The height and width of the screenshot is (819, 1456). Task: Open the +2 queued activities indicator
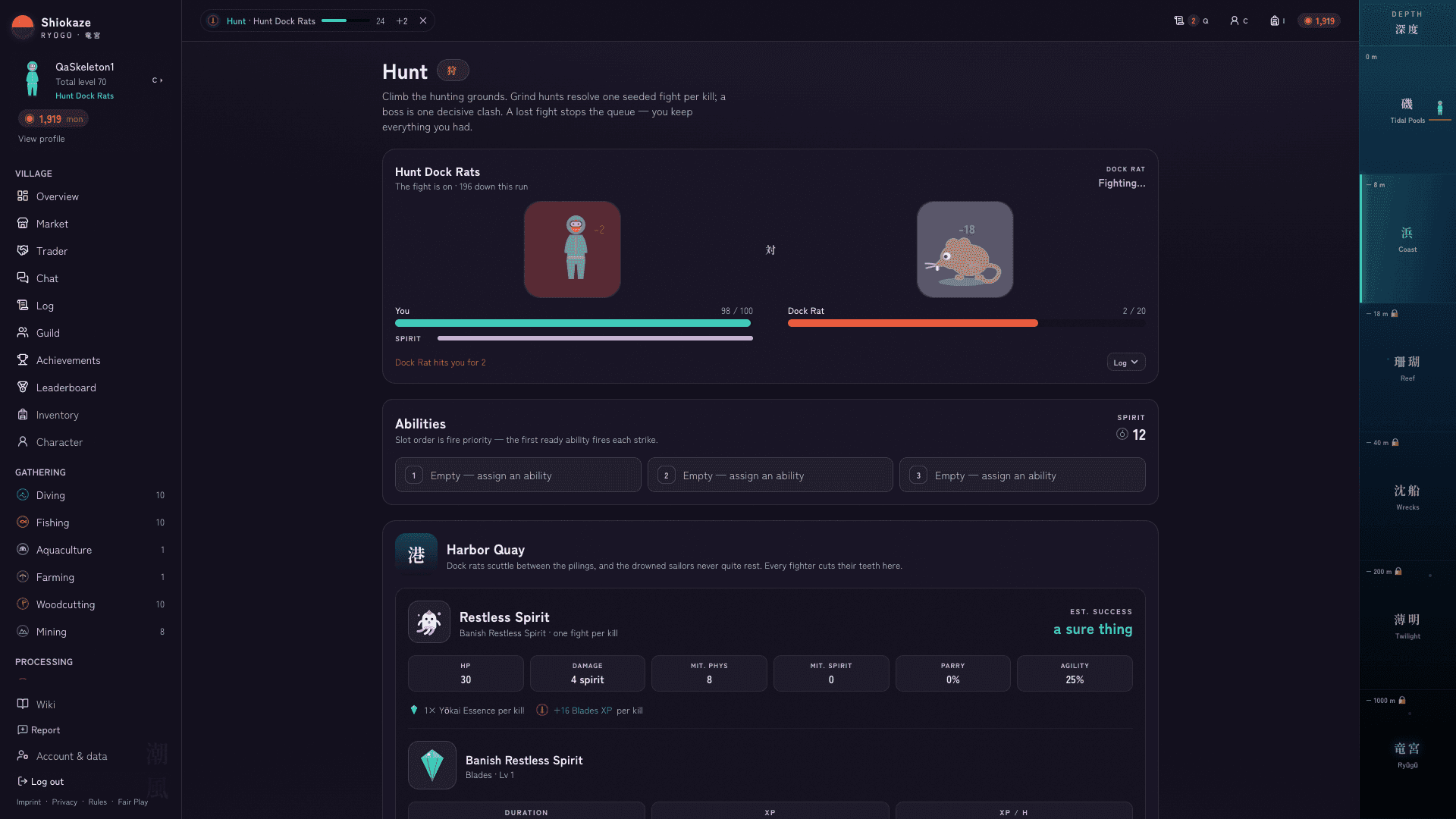tap(402, 21)
